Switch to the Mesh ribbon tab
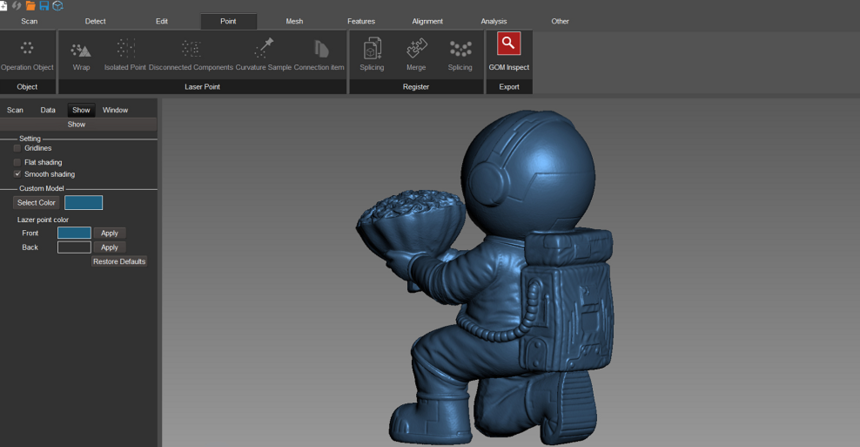 click(x=295, y=21)
